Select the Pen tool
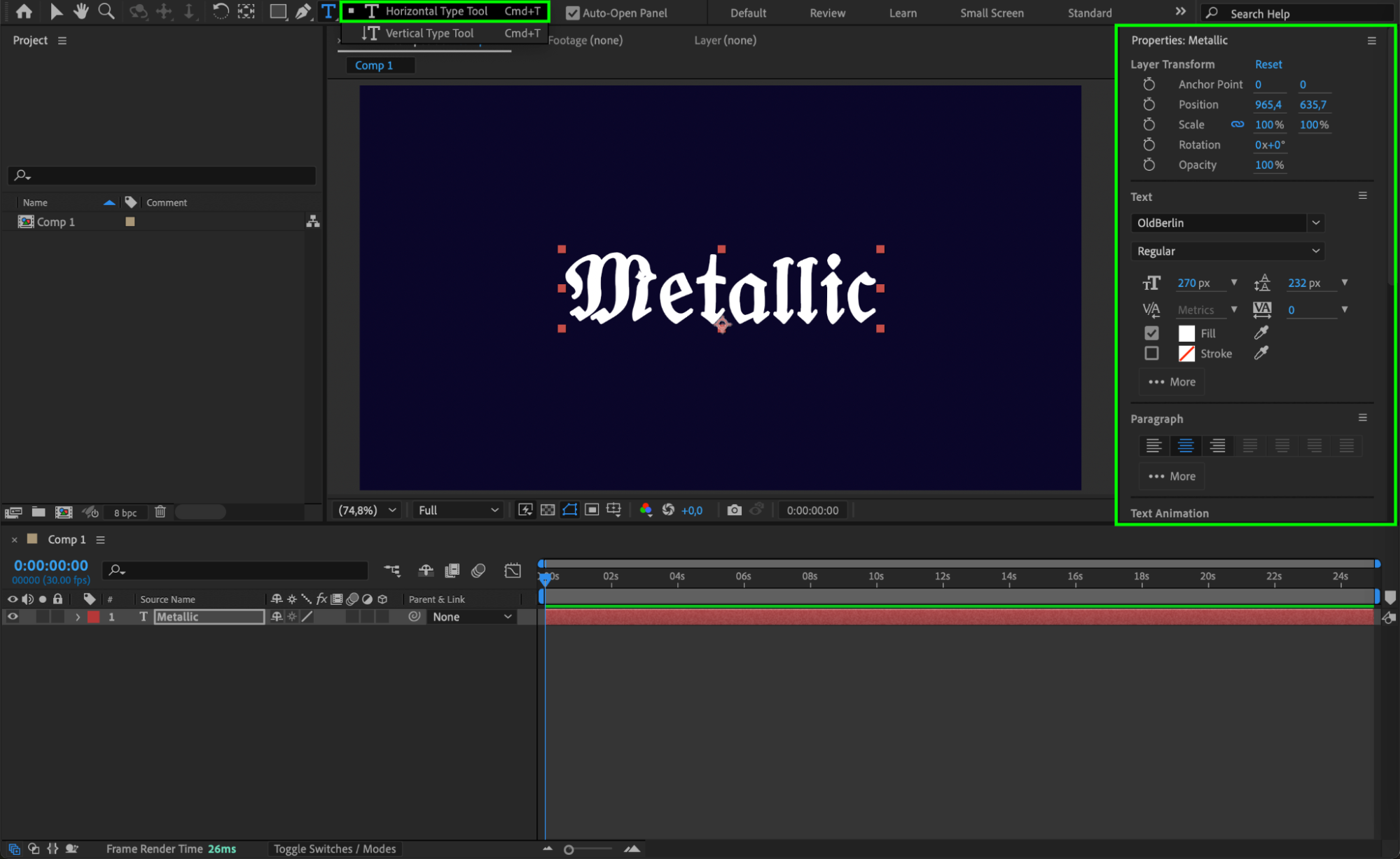 click(x=303, y=11)
